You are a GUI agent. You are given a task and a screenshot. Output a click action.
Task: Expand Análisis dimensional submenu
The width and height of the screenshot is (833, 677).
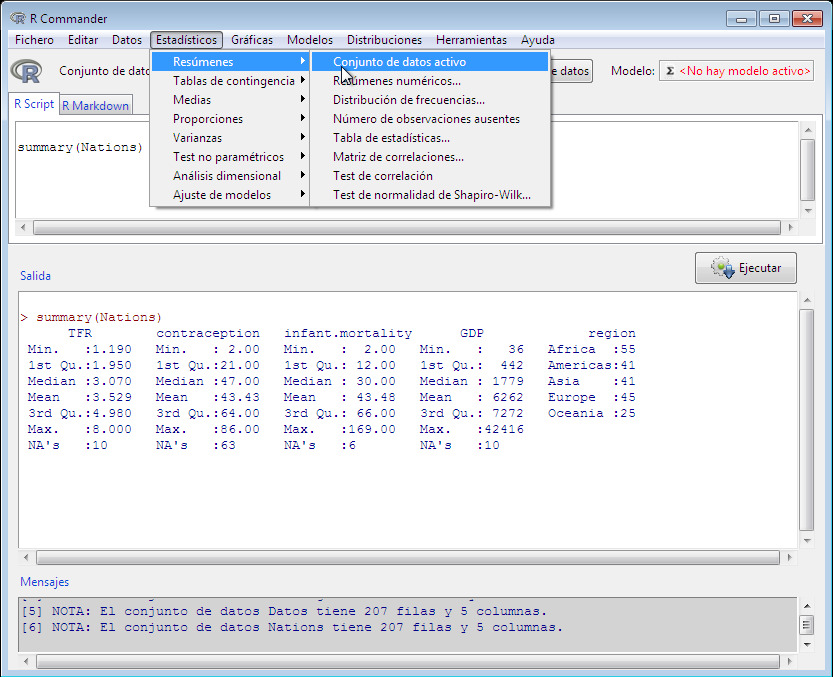pyautogui.click(x=230, y=176)
